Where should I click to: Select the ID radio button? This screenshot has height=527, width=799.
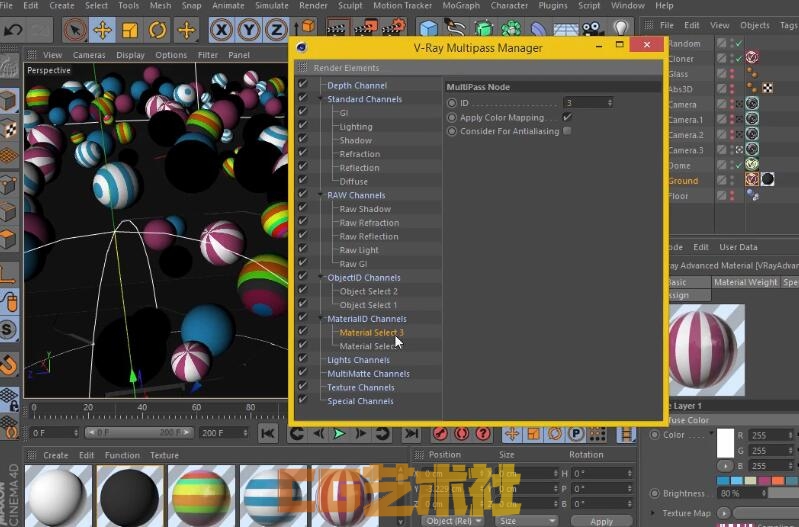click(x=451, y=103)
